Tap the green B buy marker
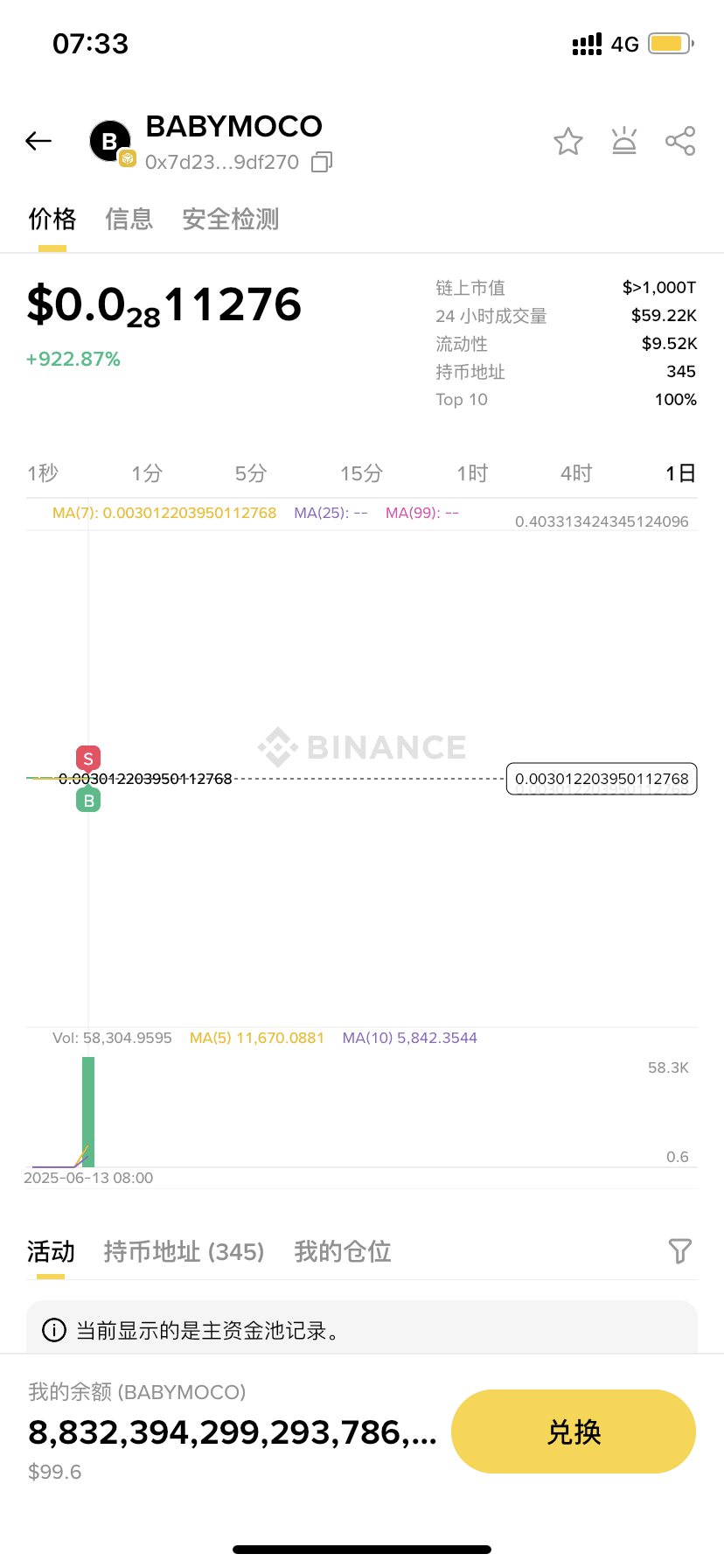 coord(88,800)
